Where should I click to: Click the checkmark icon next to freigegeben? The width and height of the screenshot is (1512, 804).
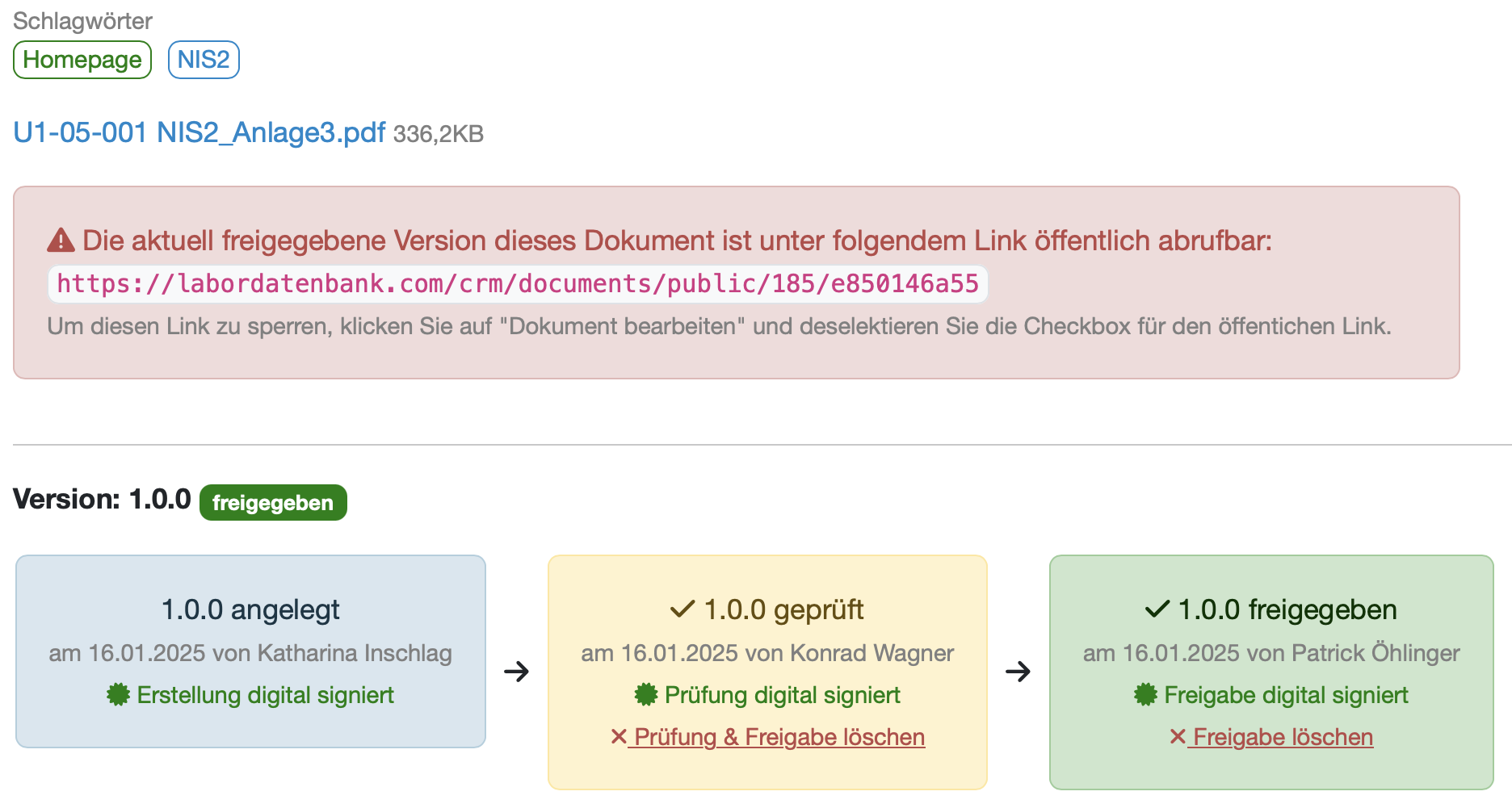(1157, 609)
